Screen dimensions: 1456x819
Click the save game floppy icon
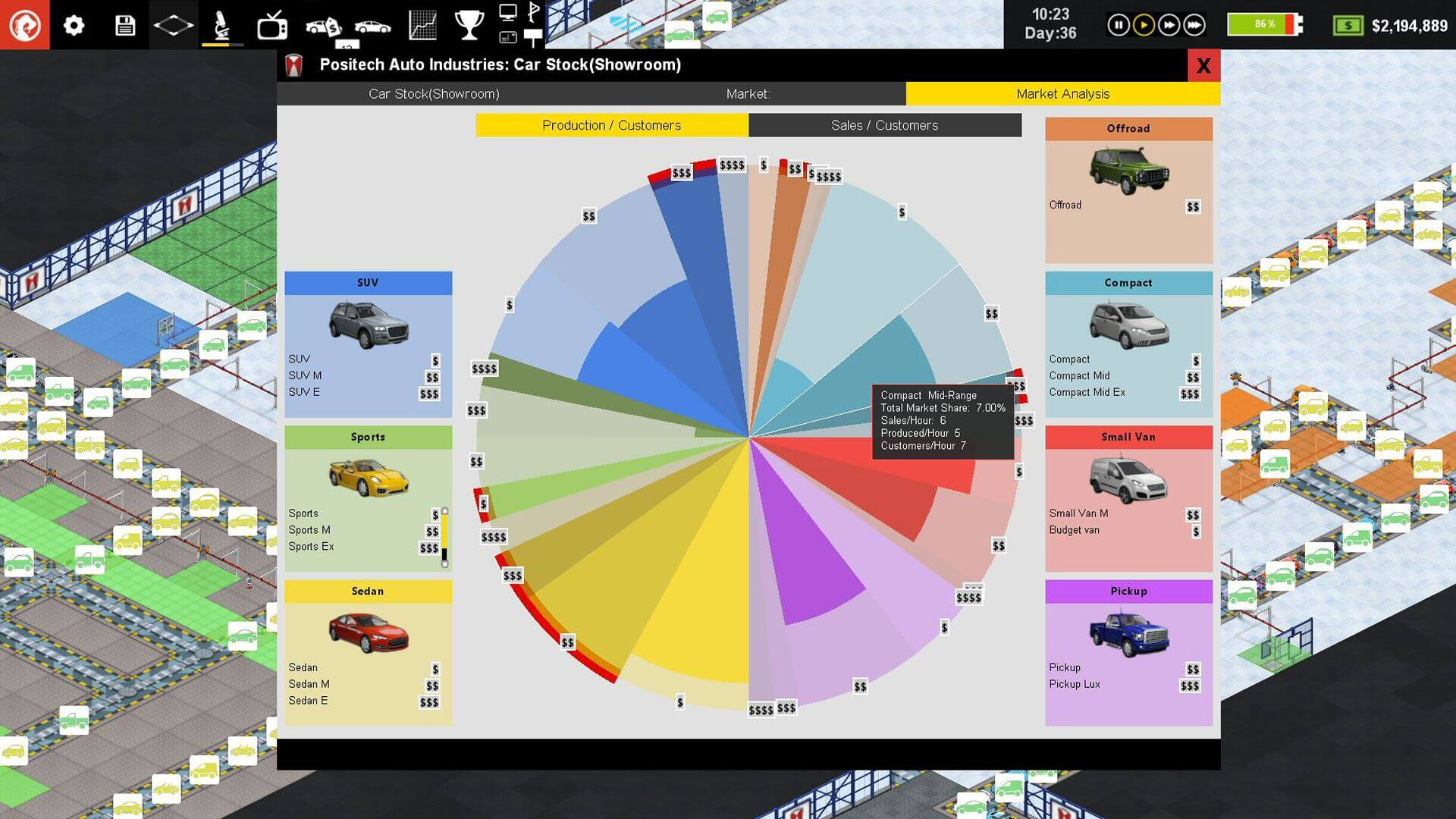(125, 25)
